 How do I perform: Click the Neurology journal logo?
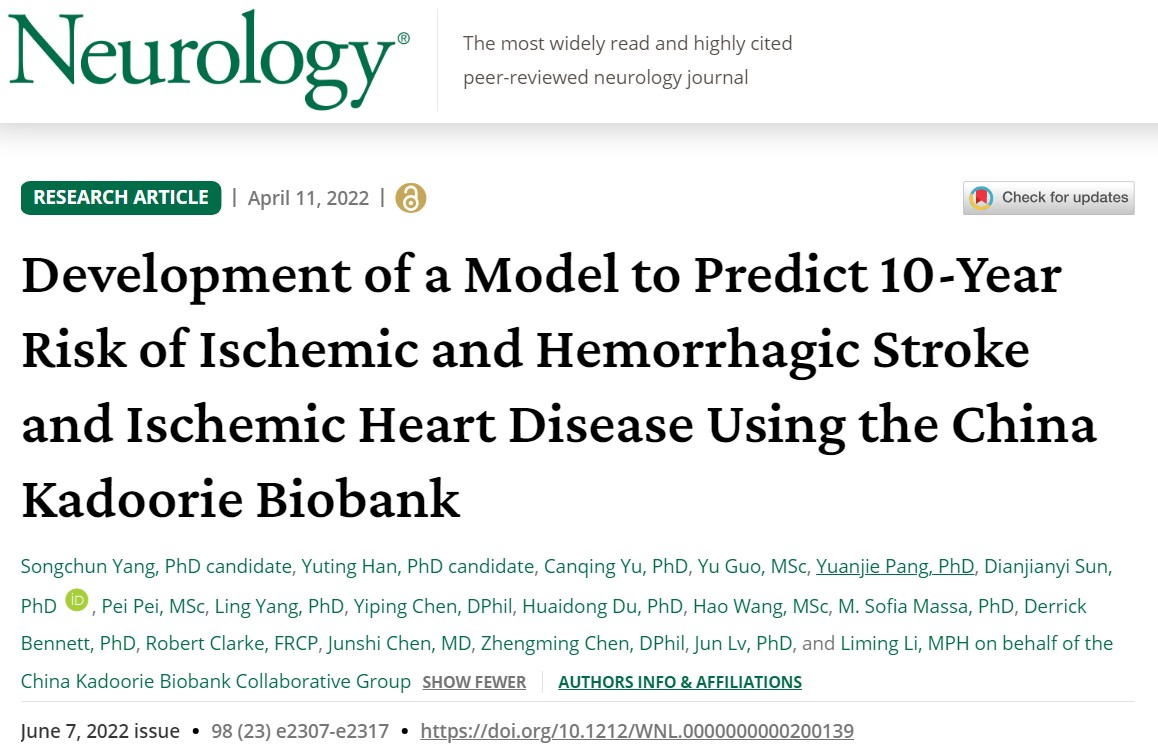coord(209,58)
